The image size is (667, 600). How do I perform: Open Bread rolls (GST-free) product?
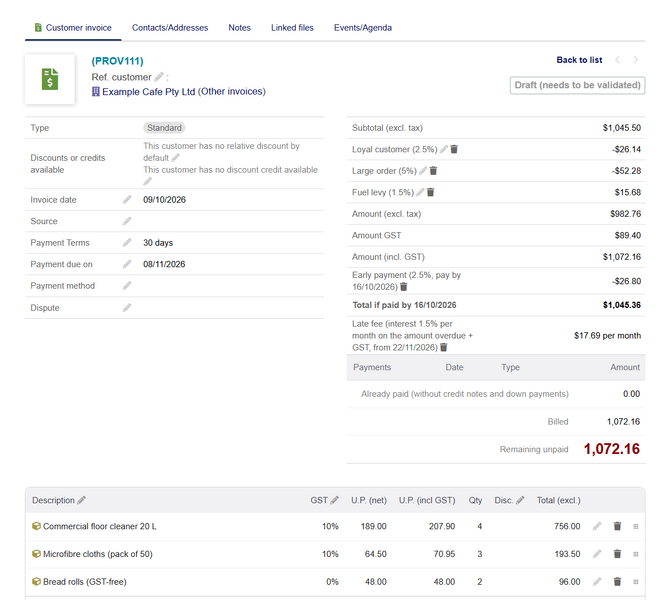(85, 582)
